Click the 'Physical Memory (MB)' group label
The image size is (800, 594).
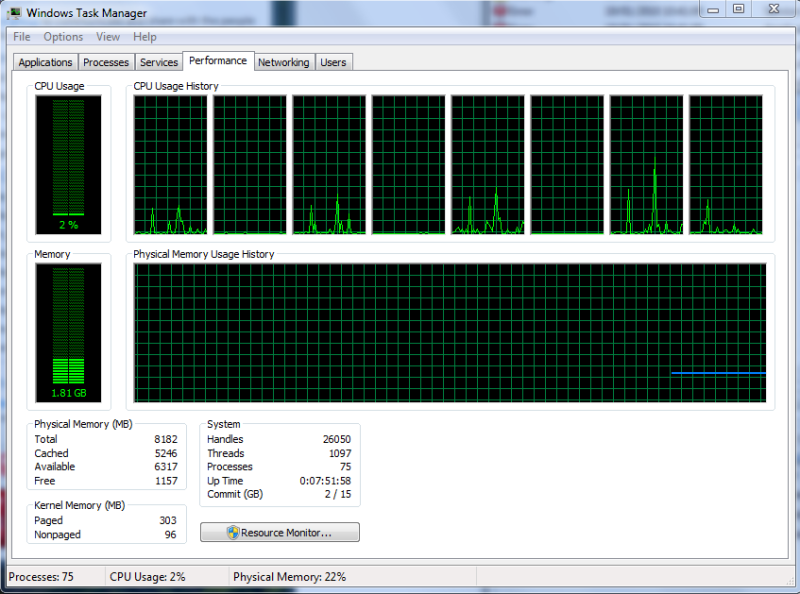pos(83,424)
